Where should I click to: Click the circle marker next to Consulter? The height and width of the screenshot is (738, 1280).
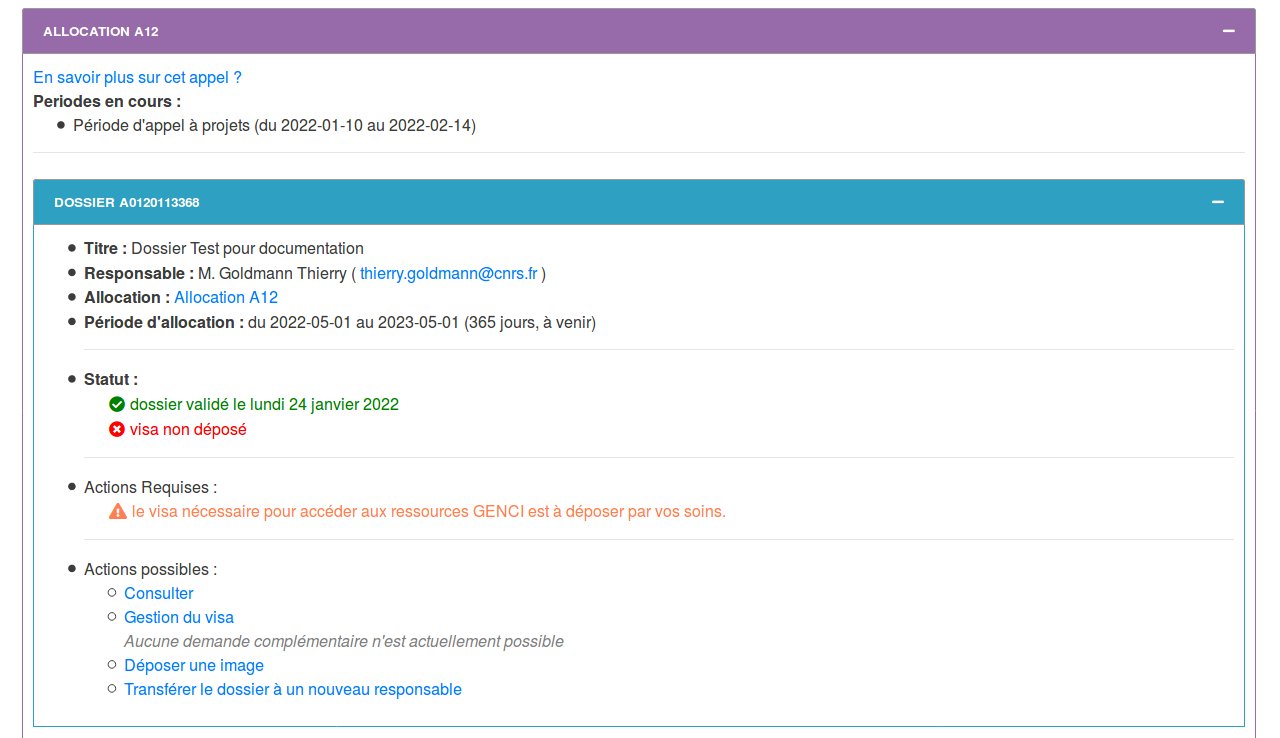pyautogui.click(x=110, y=592)
